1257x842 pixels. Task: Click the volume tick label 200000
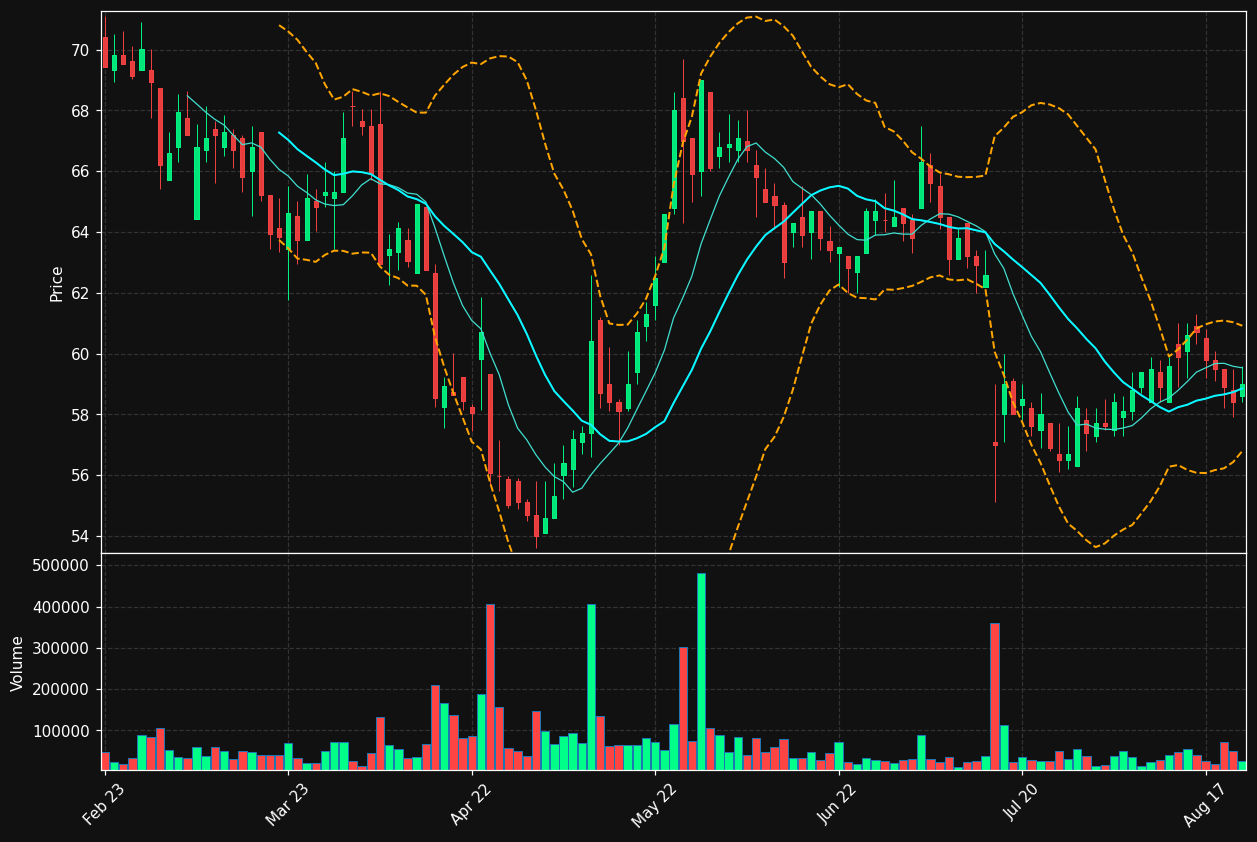62,690
